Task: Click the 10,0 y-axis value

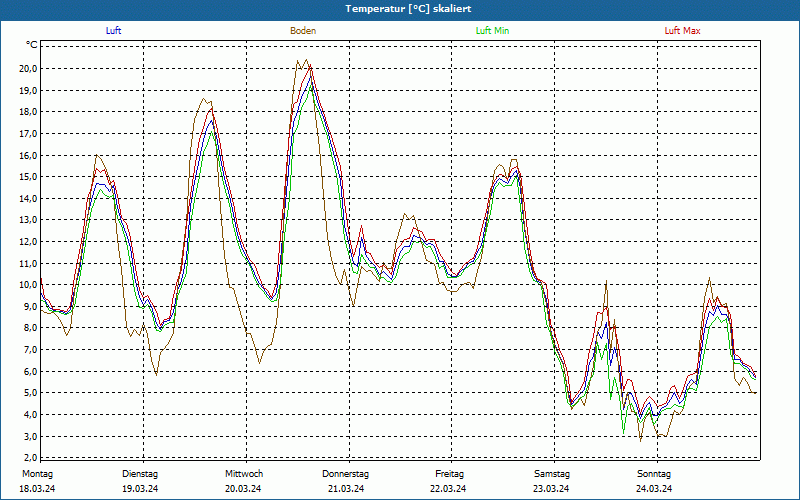Action: [x=28, y=285]
